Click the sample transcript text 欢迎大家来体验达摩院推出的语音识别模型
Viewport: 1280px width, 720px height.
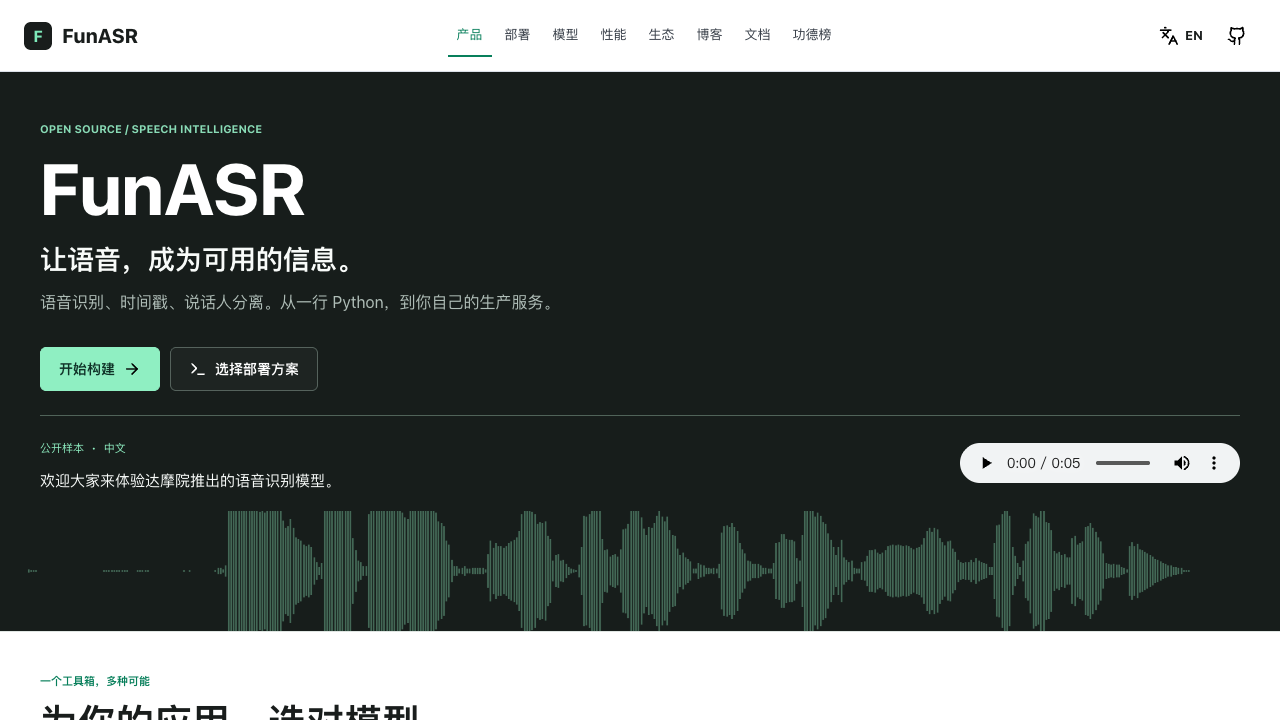coord(188,481)
